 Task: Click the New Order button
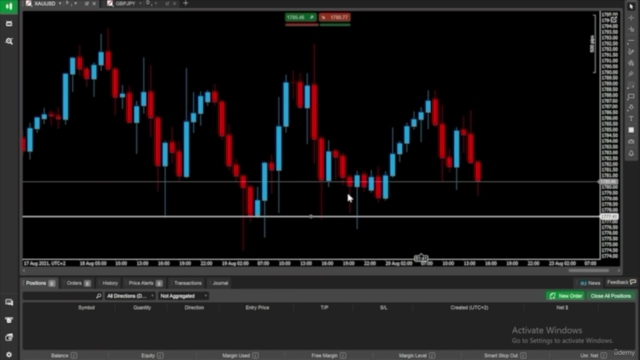(565, 296)
